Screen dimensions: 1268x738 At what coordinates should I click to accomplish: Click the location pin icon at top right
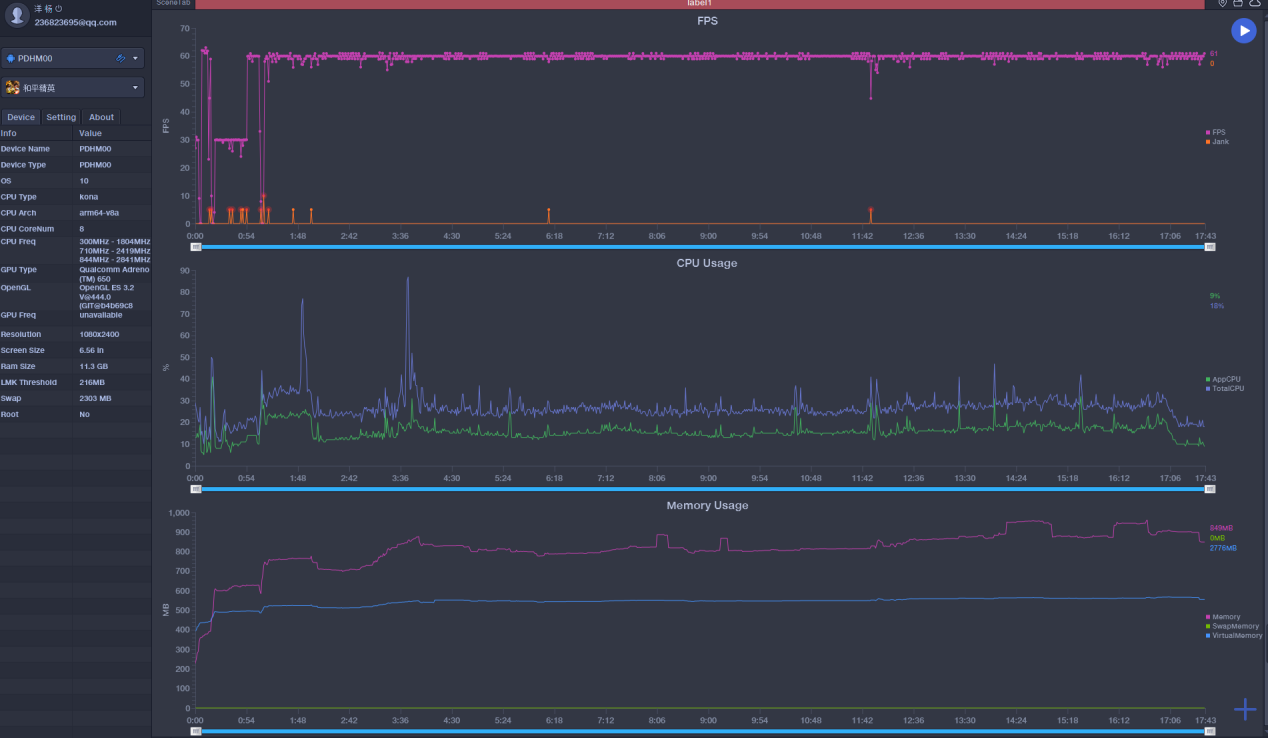(x=1222, y=3)
